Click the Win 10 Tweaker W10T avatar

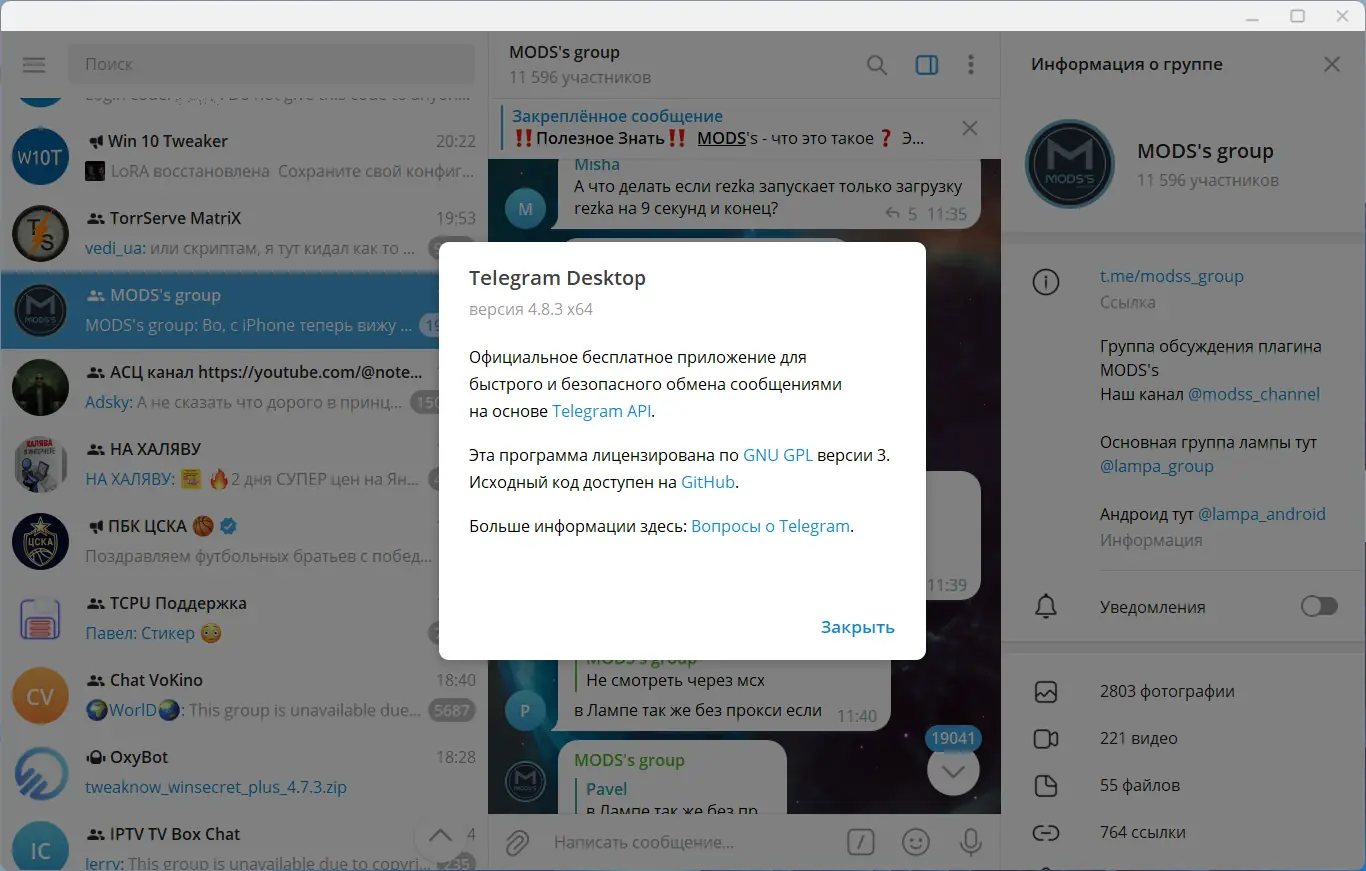click(40, 156)
